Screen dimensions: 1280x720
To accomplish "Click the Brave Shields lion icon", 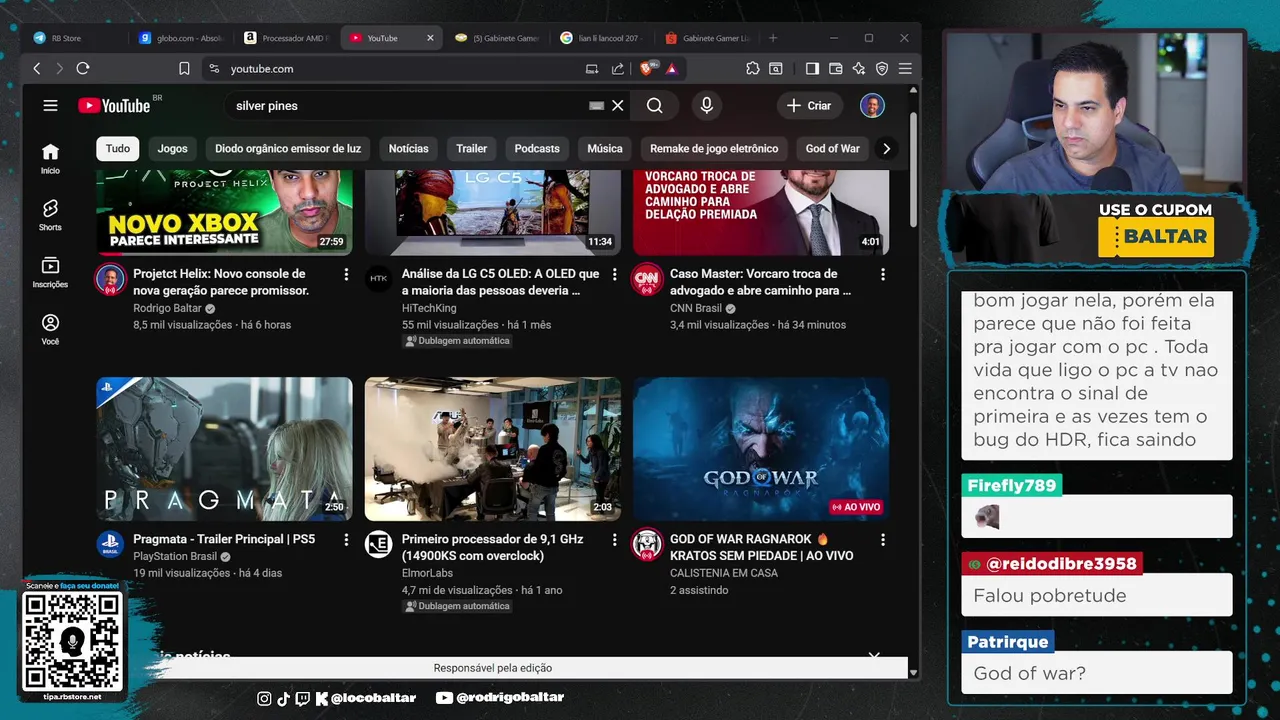I will point(647,68).
